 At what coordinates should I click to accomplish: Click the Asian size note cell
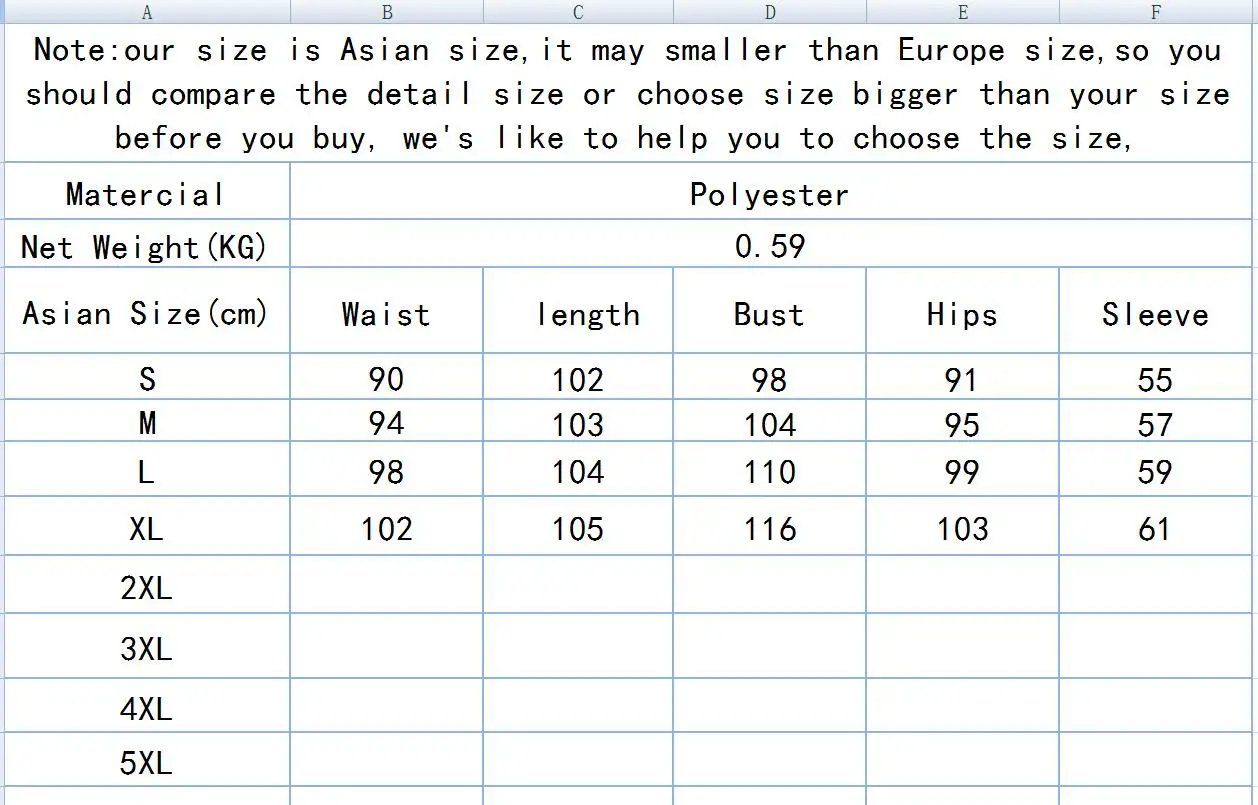(x=628, y=93)
